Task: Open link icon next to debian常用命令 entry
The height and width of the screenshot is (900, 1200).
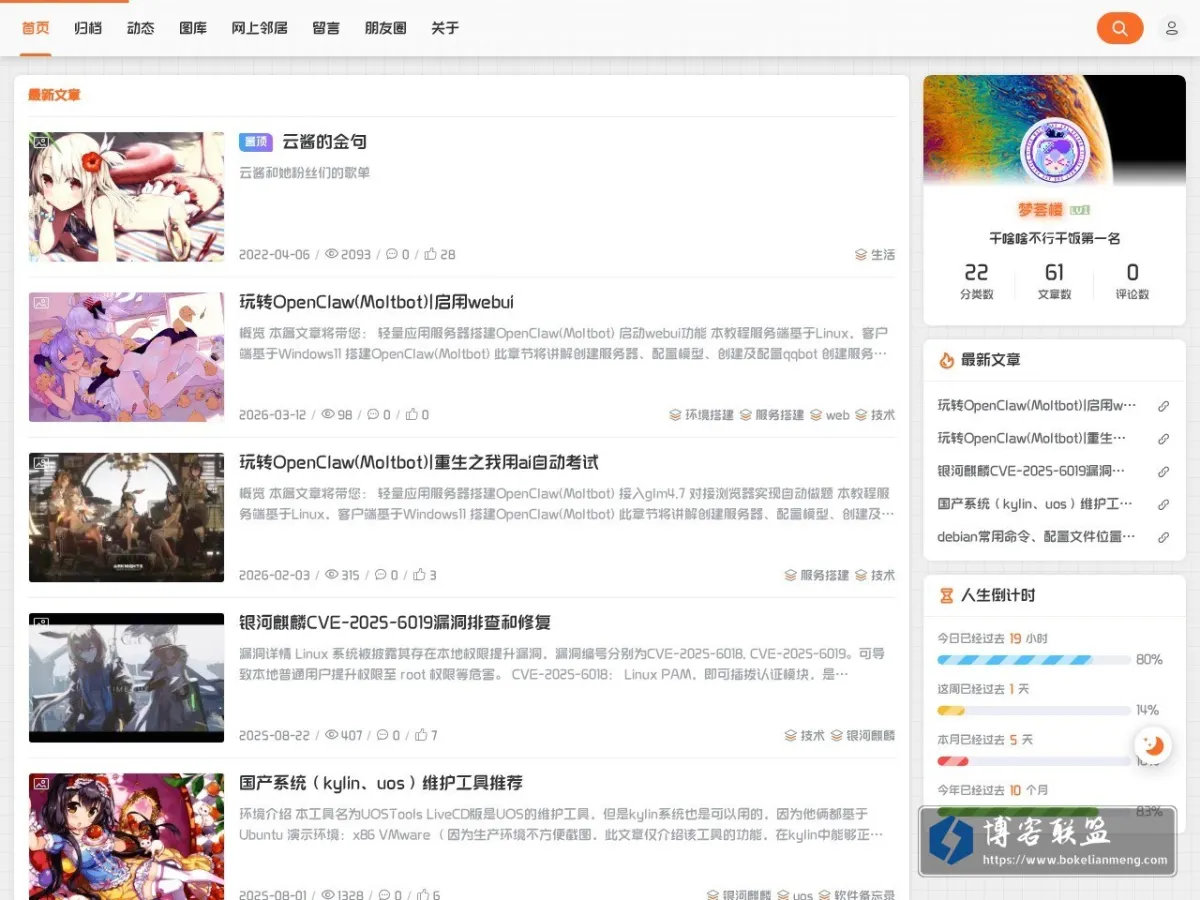Action: point(1163,537)
